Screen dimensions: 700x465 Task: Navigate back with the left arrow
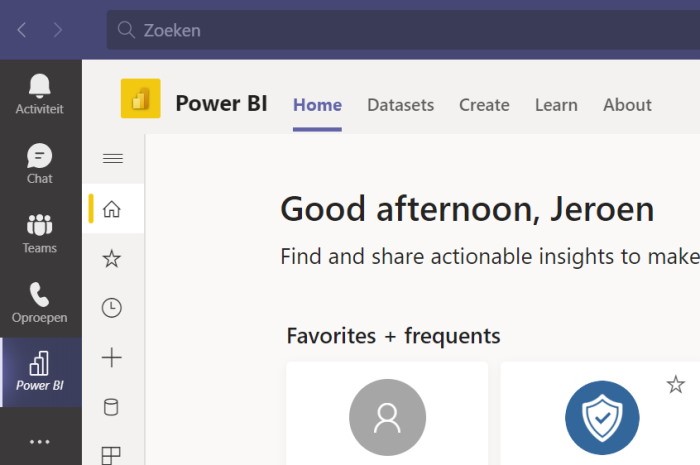click(x=22, y=30)
